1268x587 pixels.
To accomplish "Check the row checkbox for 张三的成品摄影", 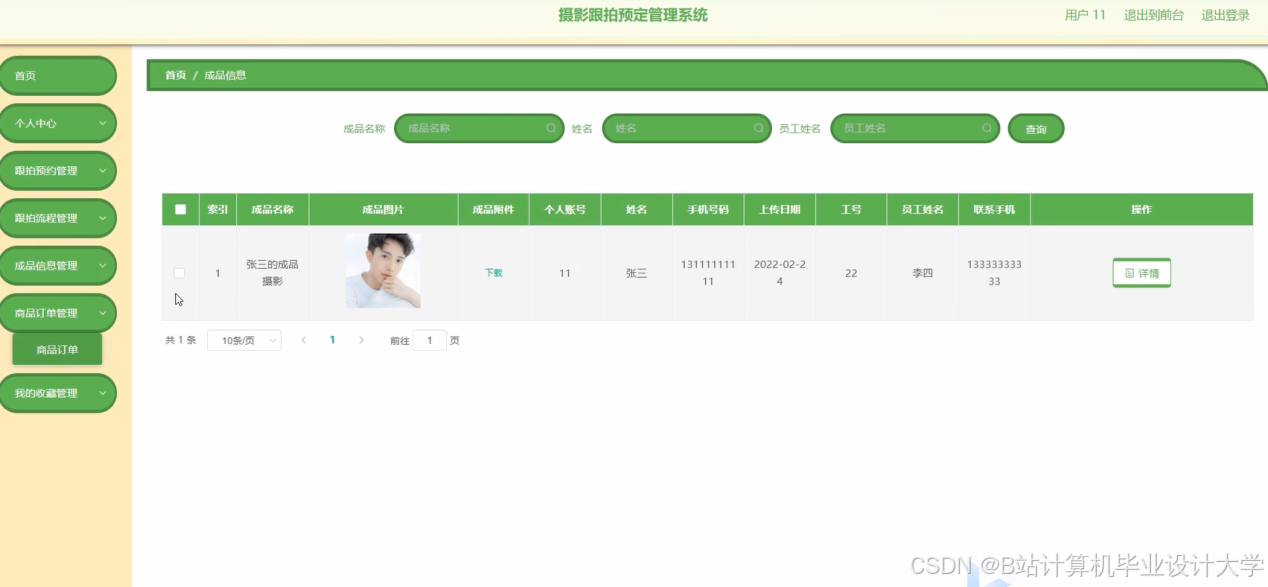I will [x=179, y=273].
